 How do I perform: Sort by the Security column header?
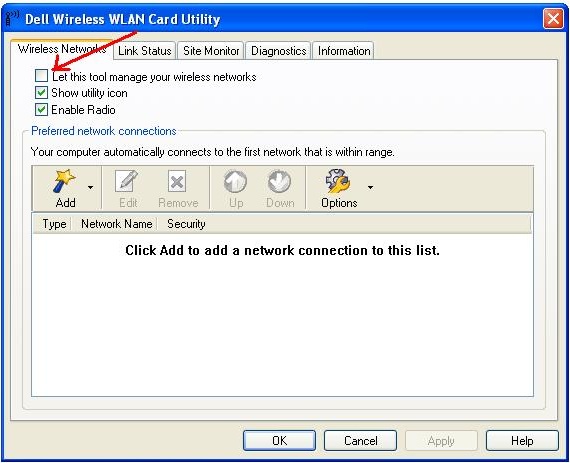click(186, 224)
